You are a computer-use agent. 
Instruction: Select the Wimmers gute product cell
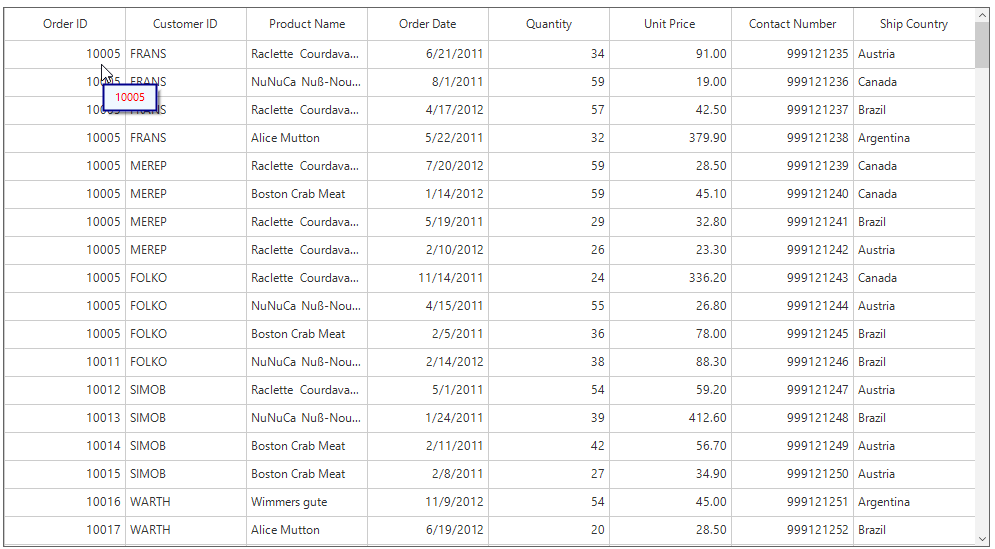pos(289,502)
